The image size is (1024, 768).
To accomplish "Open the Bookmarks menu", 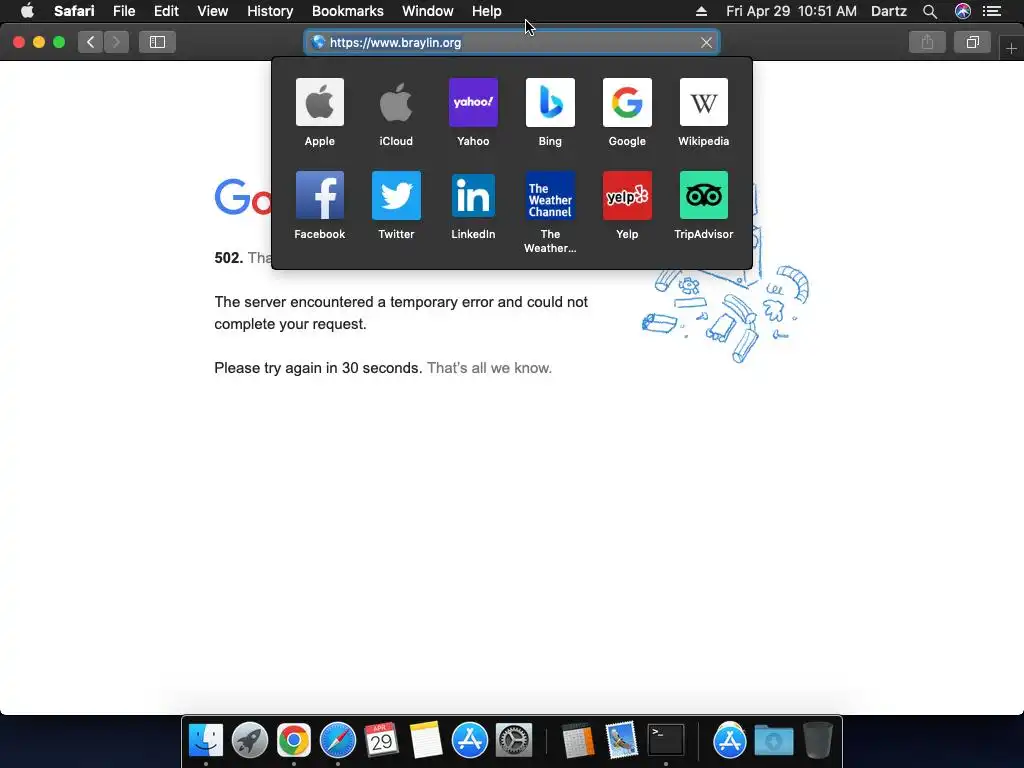I will click(x=347, y=11).
